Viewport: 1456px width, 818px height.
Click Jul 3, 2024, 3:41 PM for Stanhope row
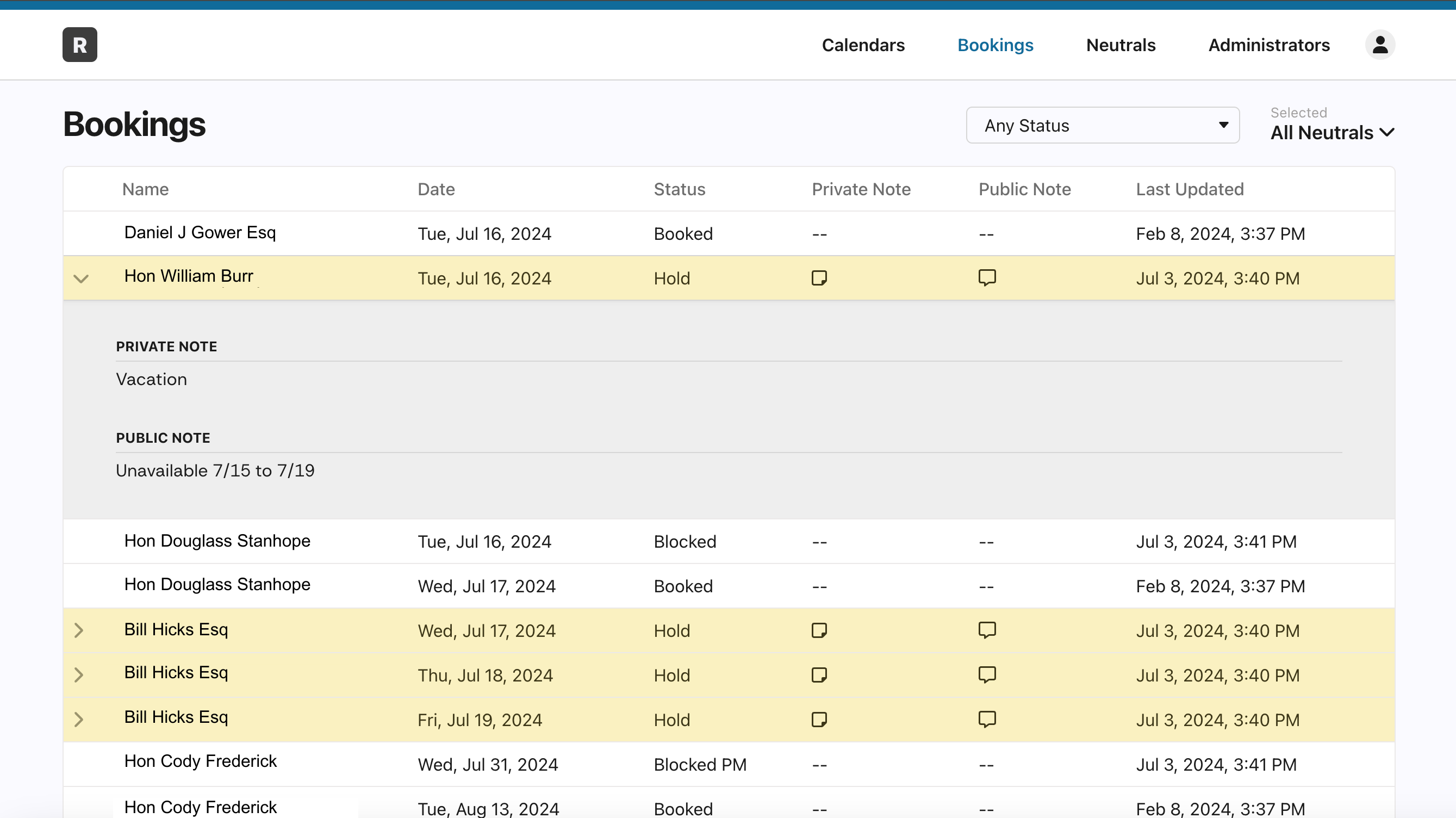tap(1216, 542)
